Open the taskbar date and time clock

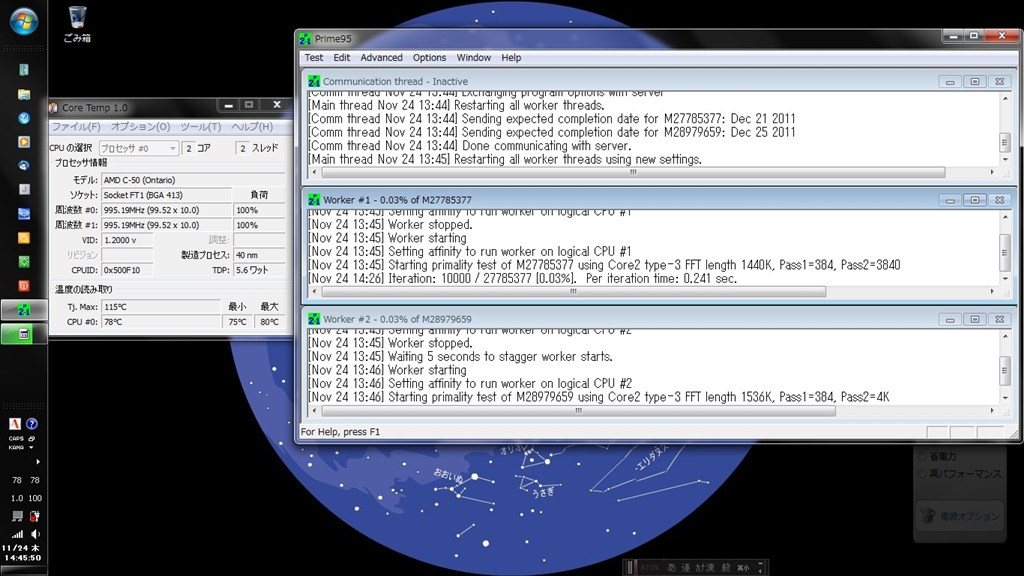[x=22, y=553]
